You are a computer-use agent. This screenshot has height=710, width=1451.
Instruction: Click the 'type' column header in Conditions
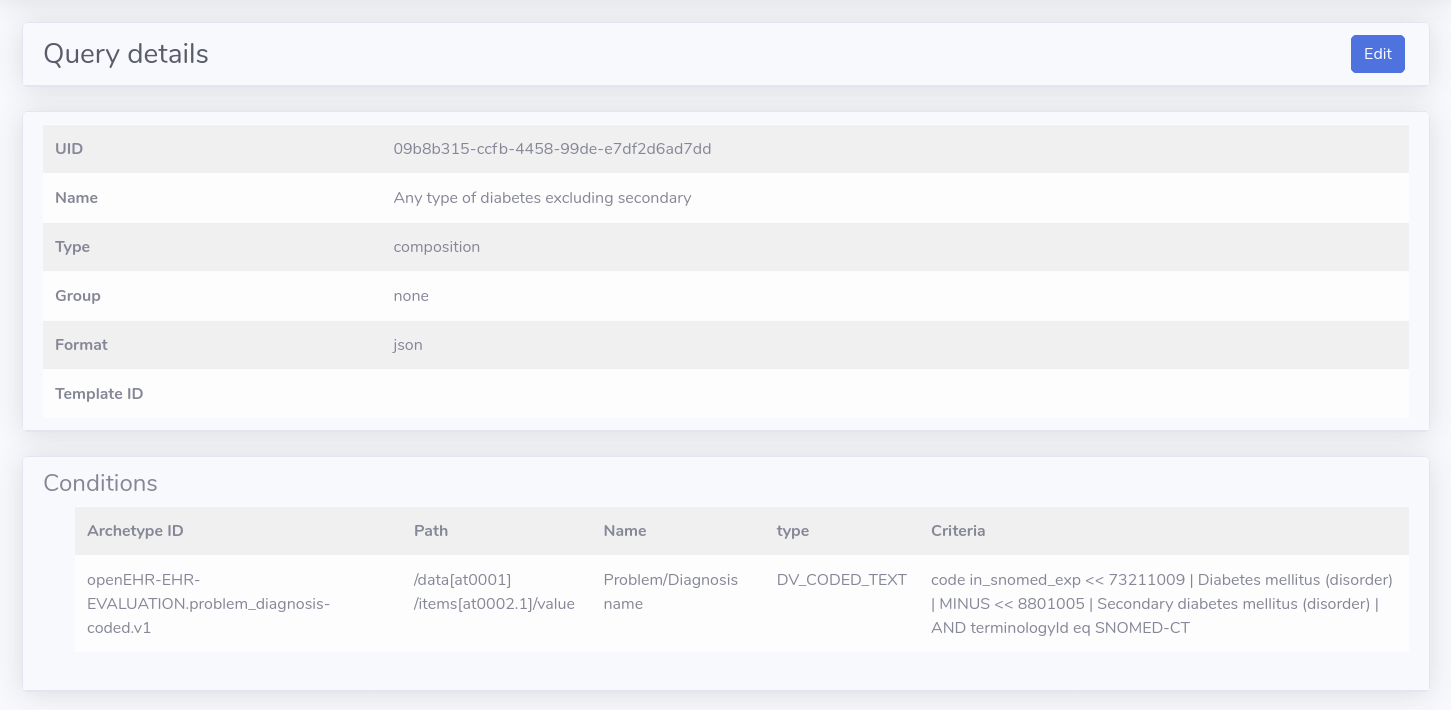tap(793, 531)
